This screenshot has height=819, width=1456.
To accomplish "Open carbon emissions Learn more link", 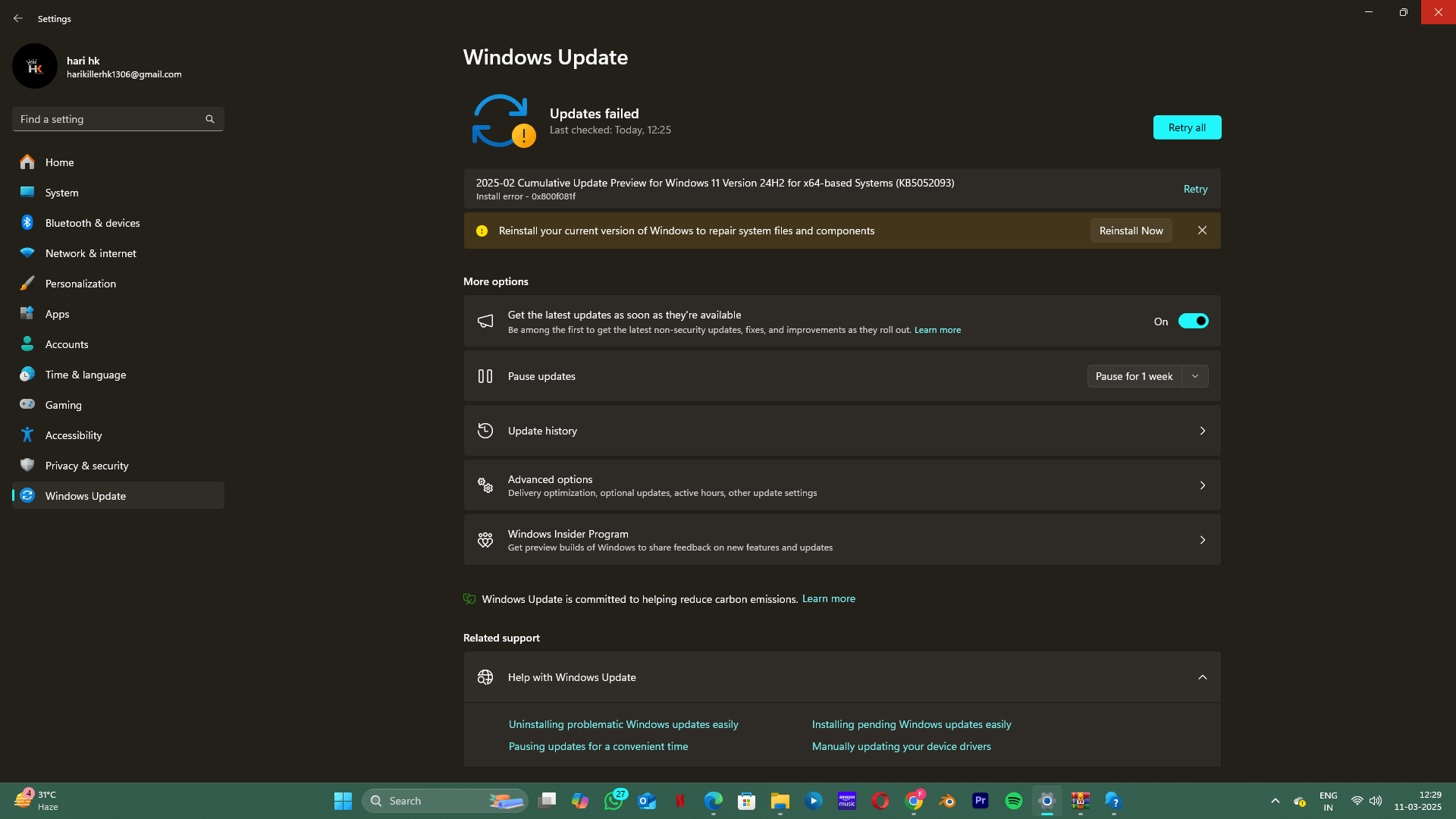I will pos(828,598).
